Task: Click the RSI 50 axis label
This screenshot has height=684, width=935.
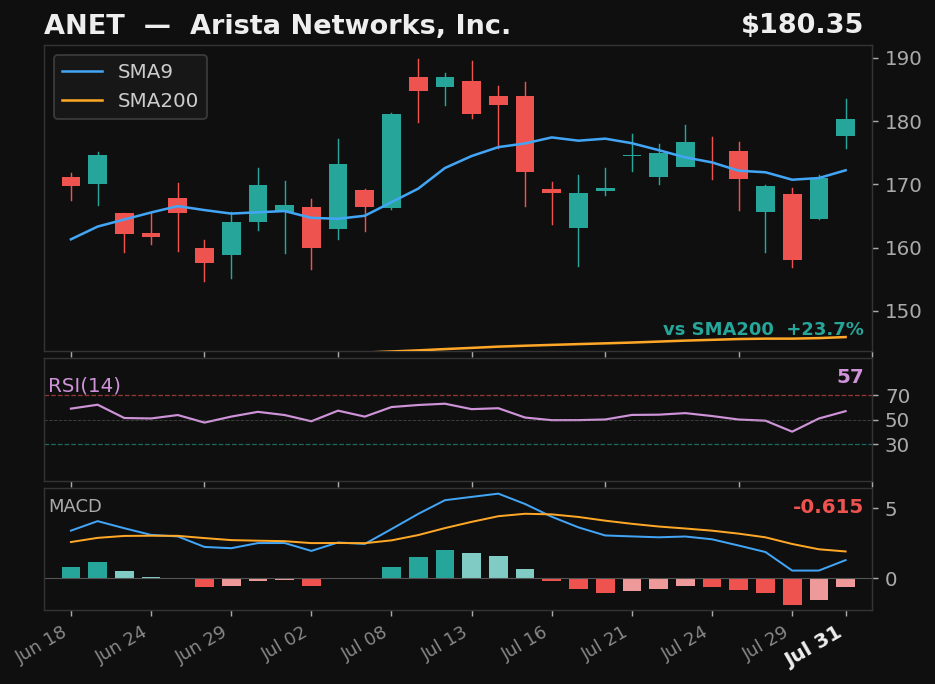Action: (x=897, y=420)
